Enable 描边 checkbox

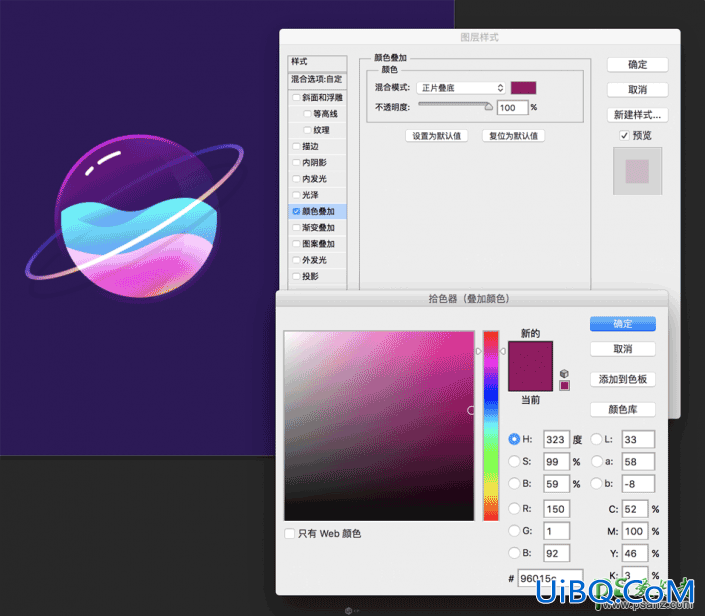pos(296,146)
